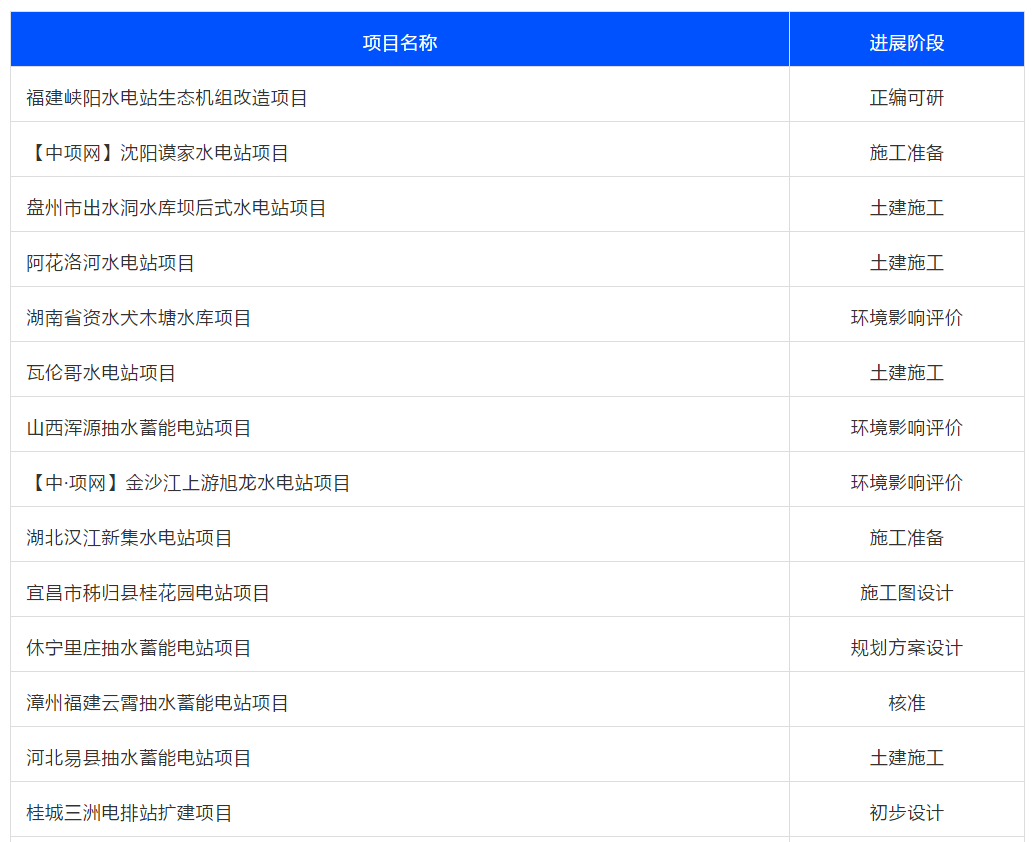This screenshot has width=1035, height=842.
Task: Open 金沙江上游旭龙水电站项目 entry
Action: point(188,483)
